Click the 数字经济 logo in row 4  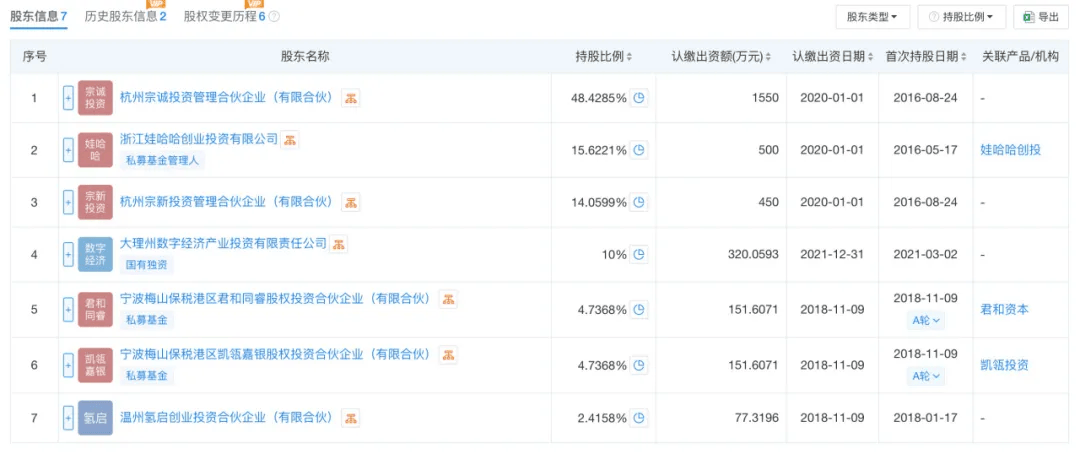click(x=95, y=254)
